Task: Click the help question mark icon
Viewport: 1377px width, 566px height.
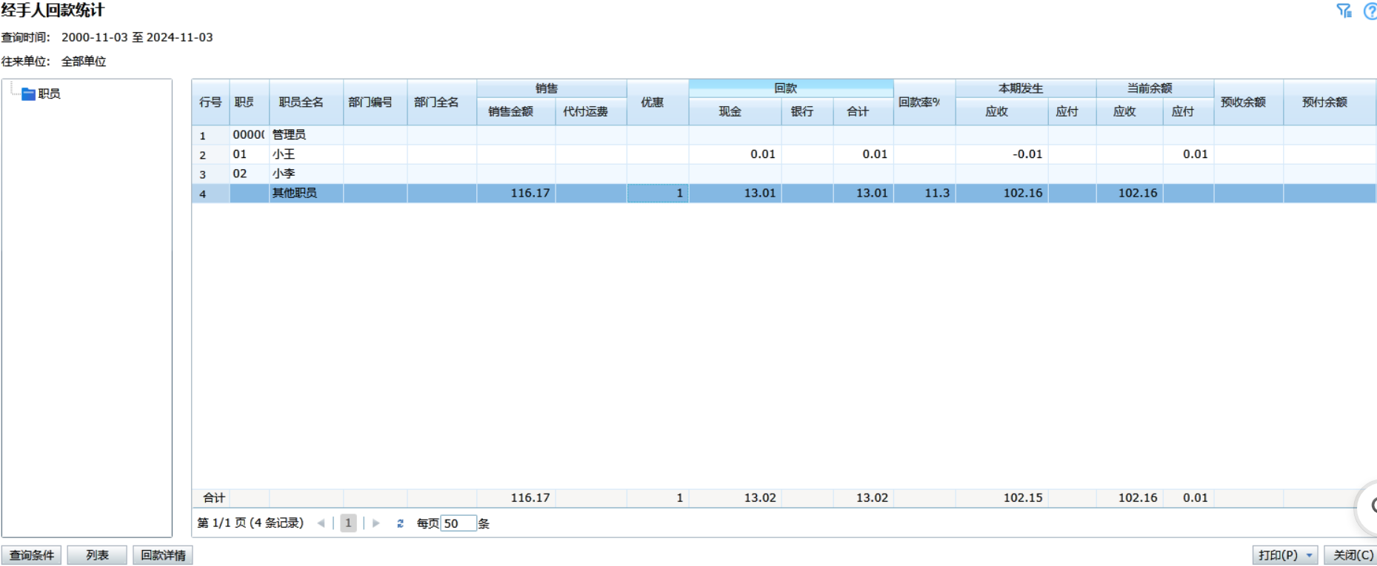Action: [1369, 11]
